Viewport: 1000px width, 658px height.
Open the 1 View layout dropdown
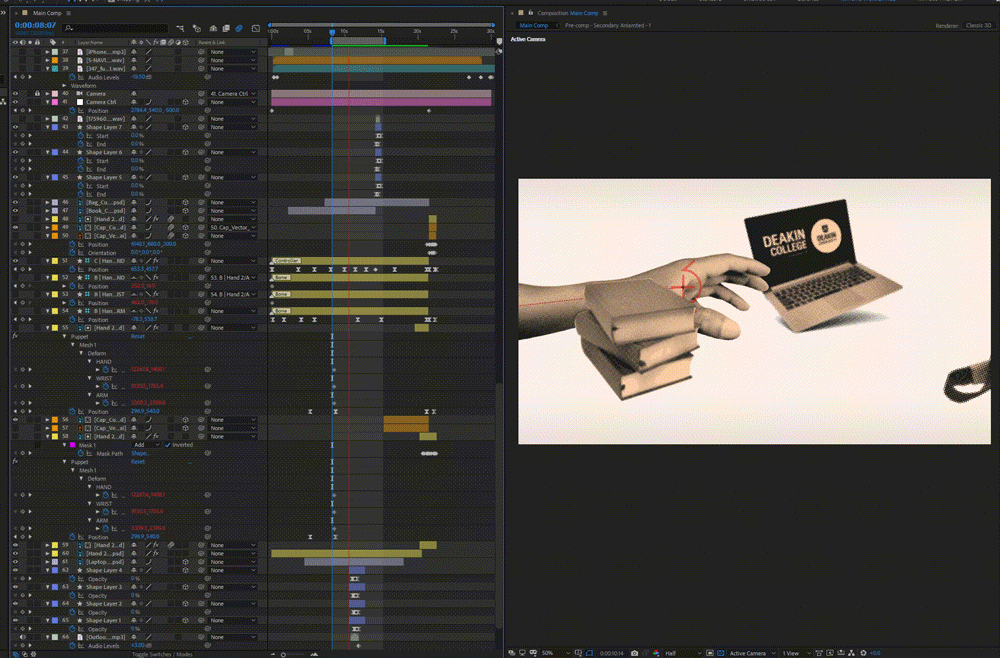point(796,653)
